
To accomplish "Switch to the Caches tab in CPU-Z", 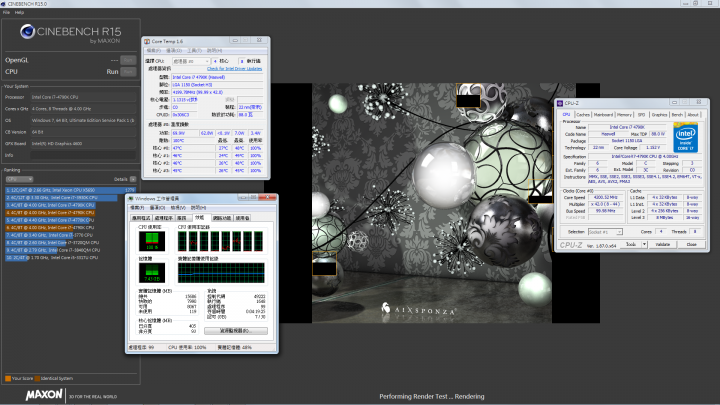I will click(x=583, y=115).
